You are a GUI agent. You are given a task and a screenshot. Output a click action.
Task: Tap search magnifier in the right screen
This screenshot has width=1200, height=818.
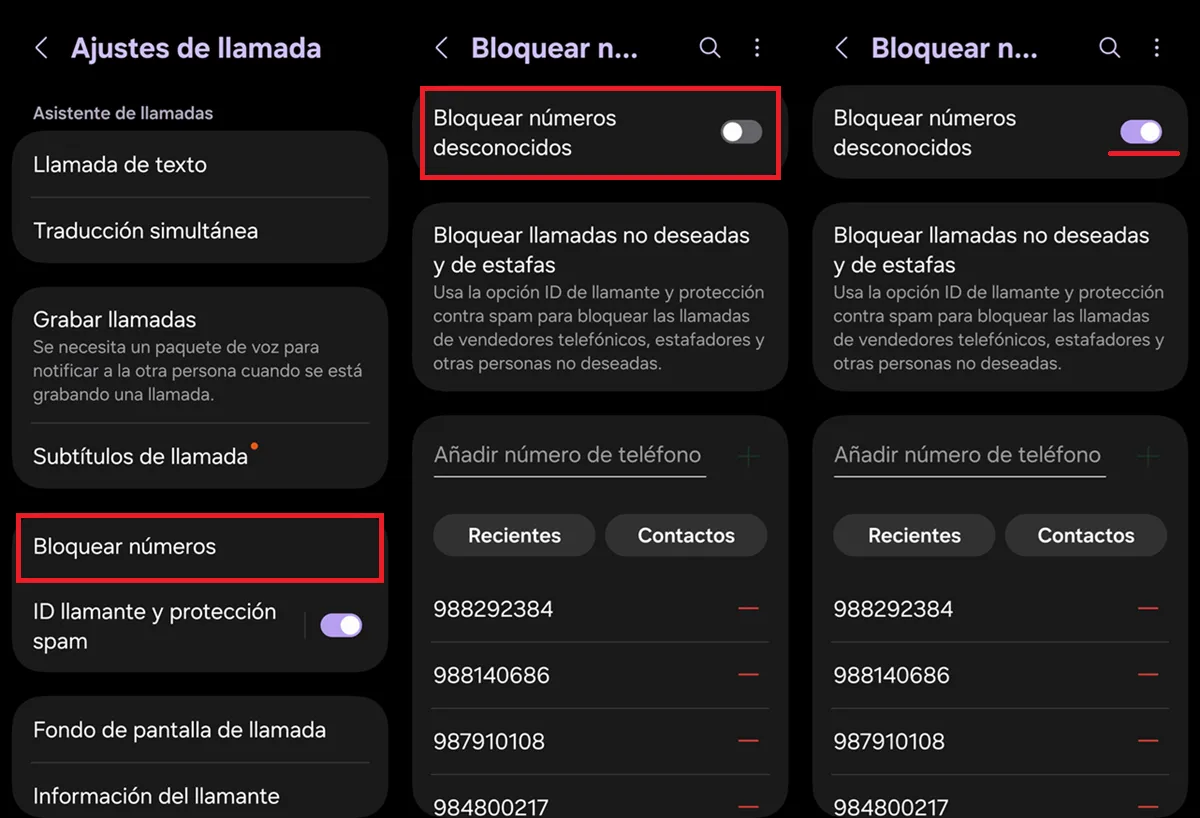[x=1110, y=48]
